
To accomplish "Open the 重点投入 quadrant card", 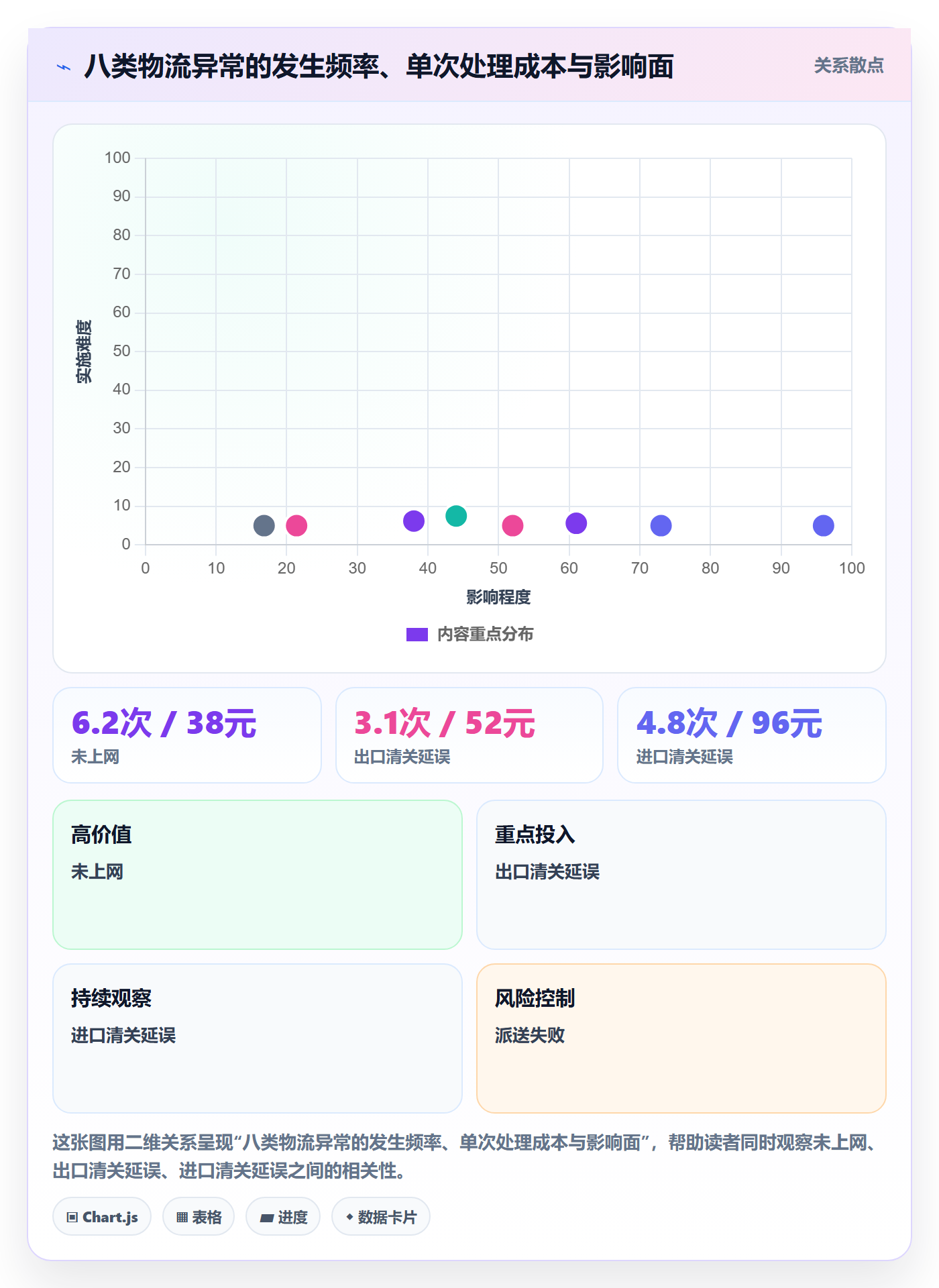I will pos(681,875).
